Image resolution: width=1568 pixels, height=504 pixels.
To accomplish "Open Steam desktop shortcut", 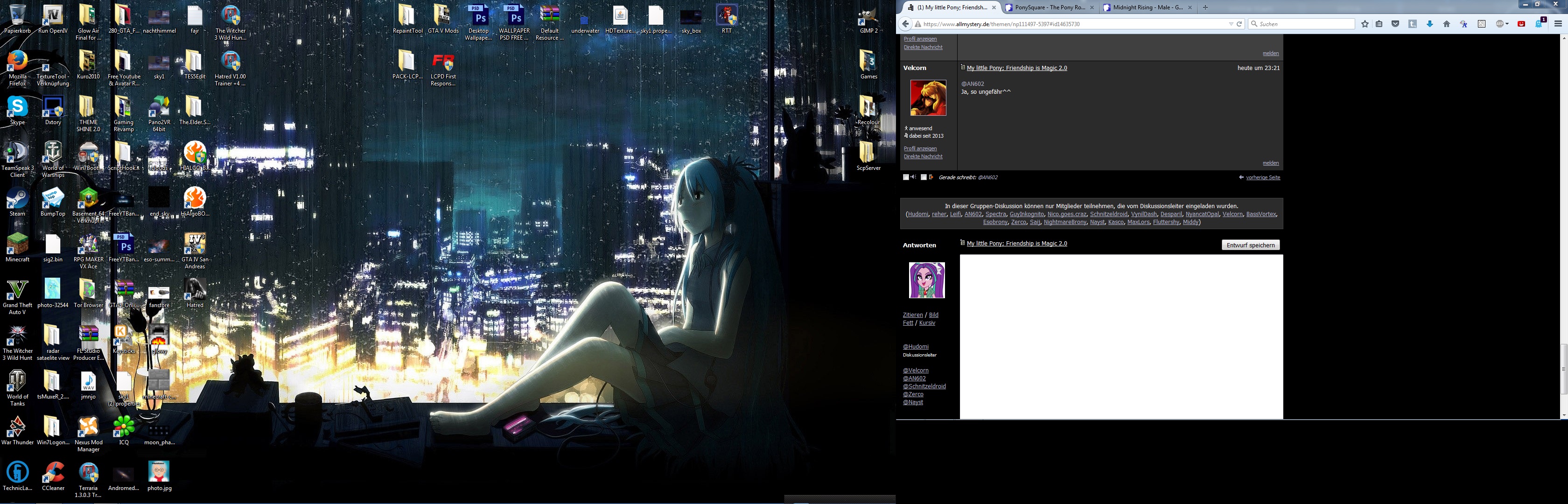I will [x=17, y=202].
